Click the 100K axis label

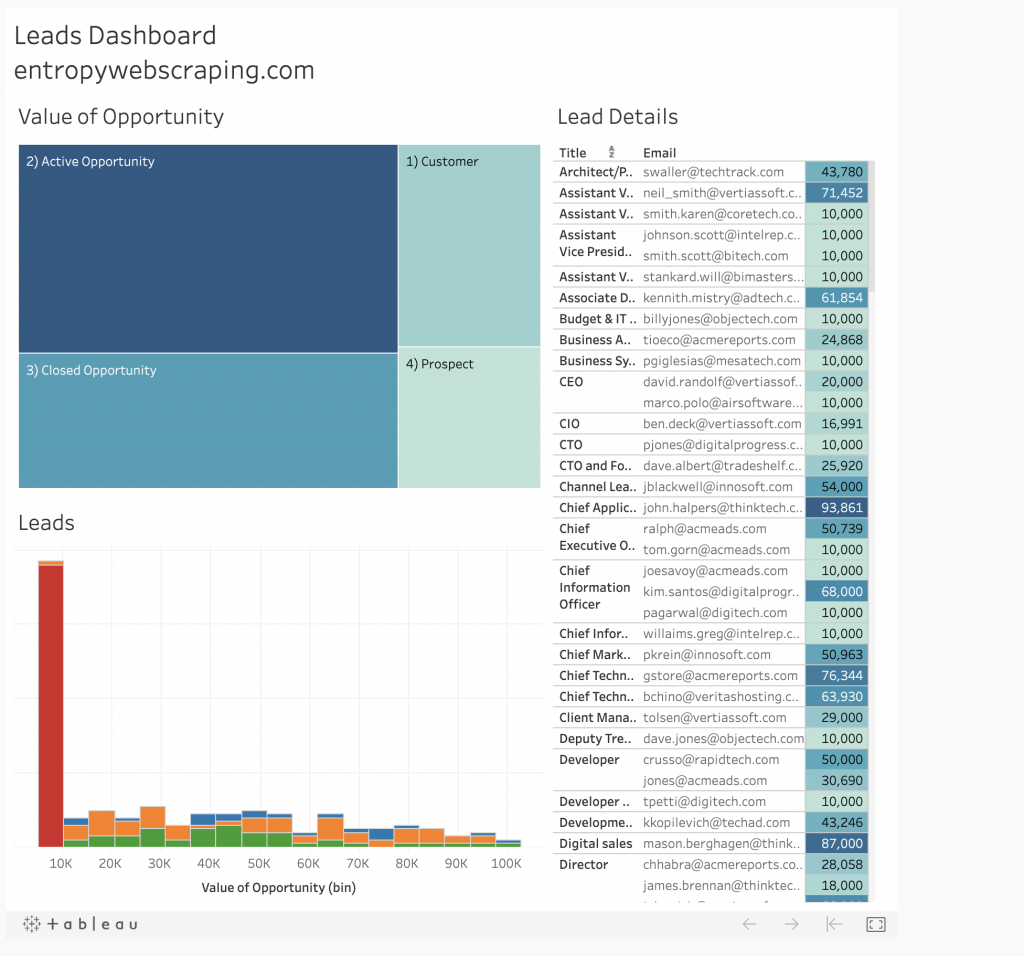506,863
